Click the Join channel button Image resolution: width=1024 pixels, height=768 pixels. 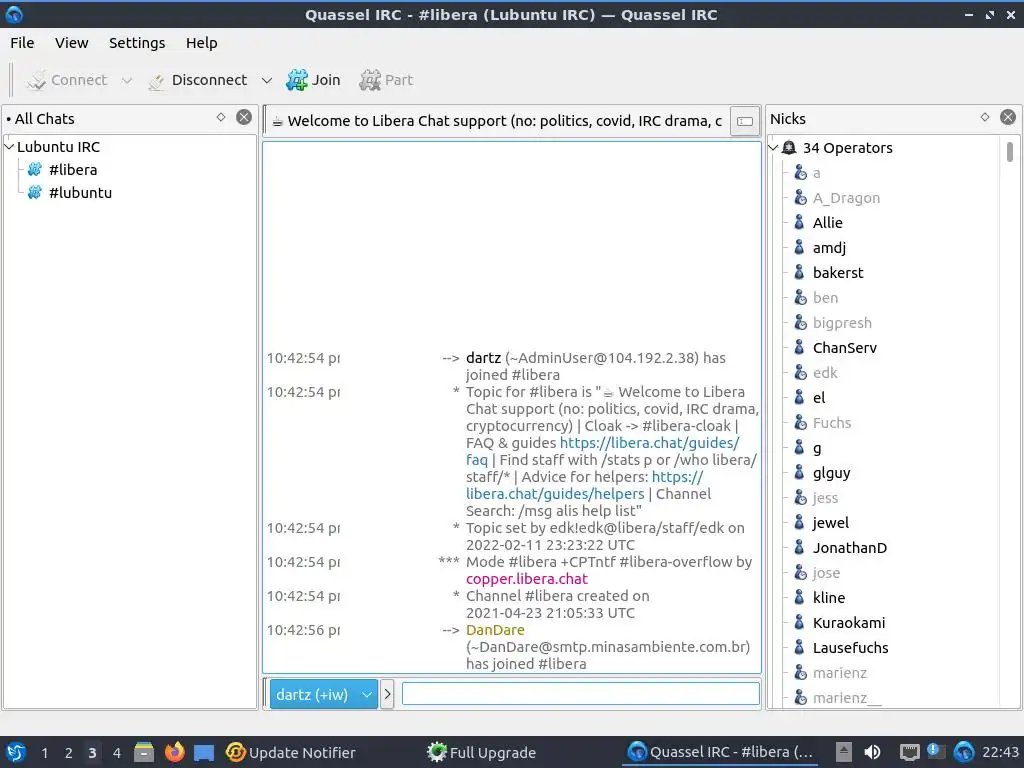pyautogui.click(x=313, y=80)
